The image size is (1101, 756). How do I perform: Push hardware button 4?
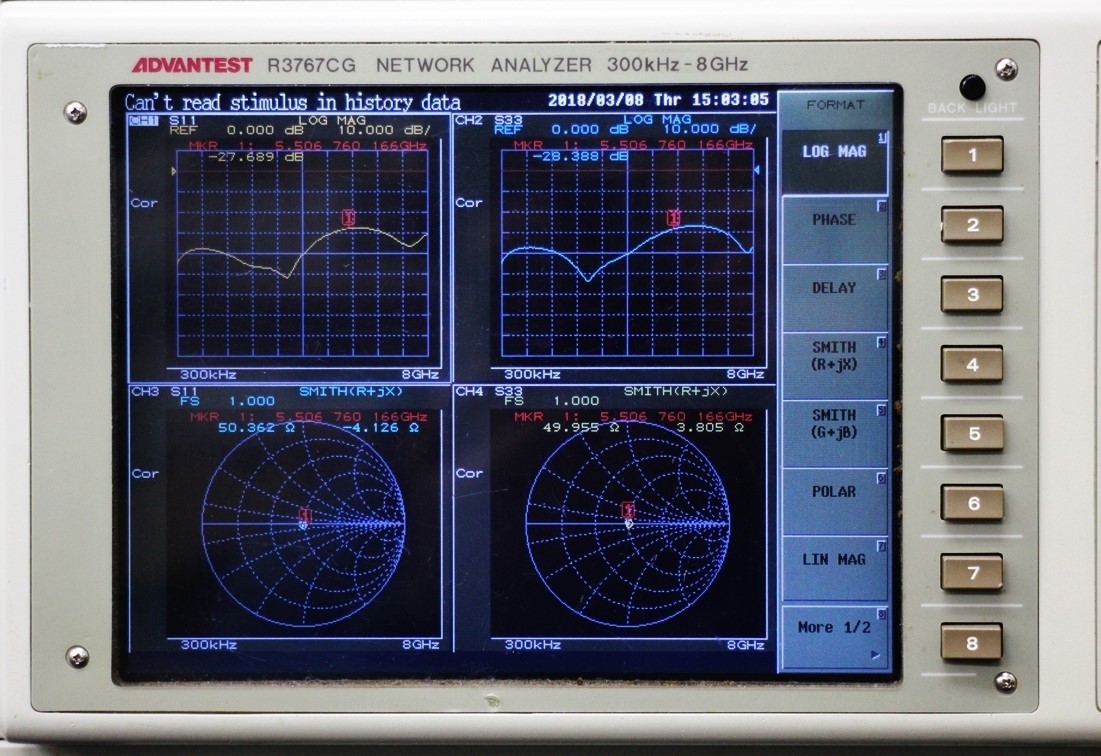(x=972, y=364)
